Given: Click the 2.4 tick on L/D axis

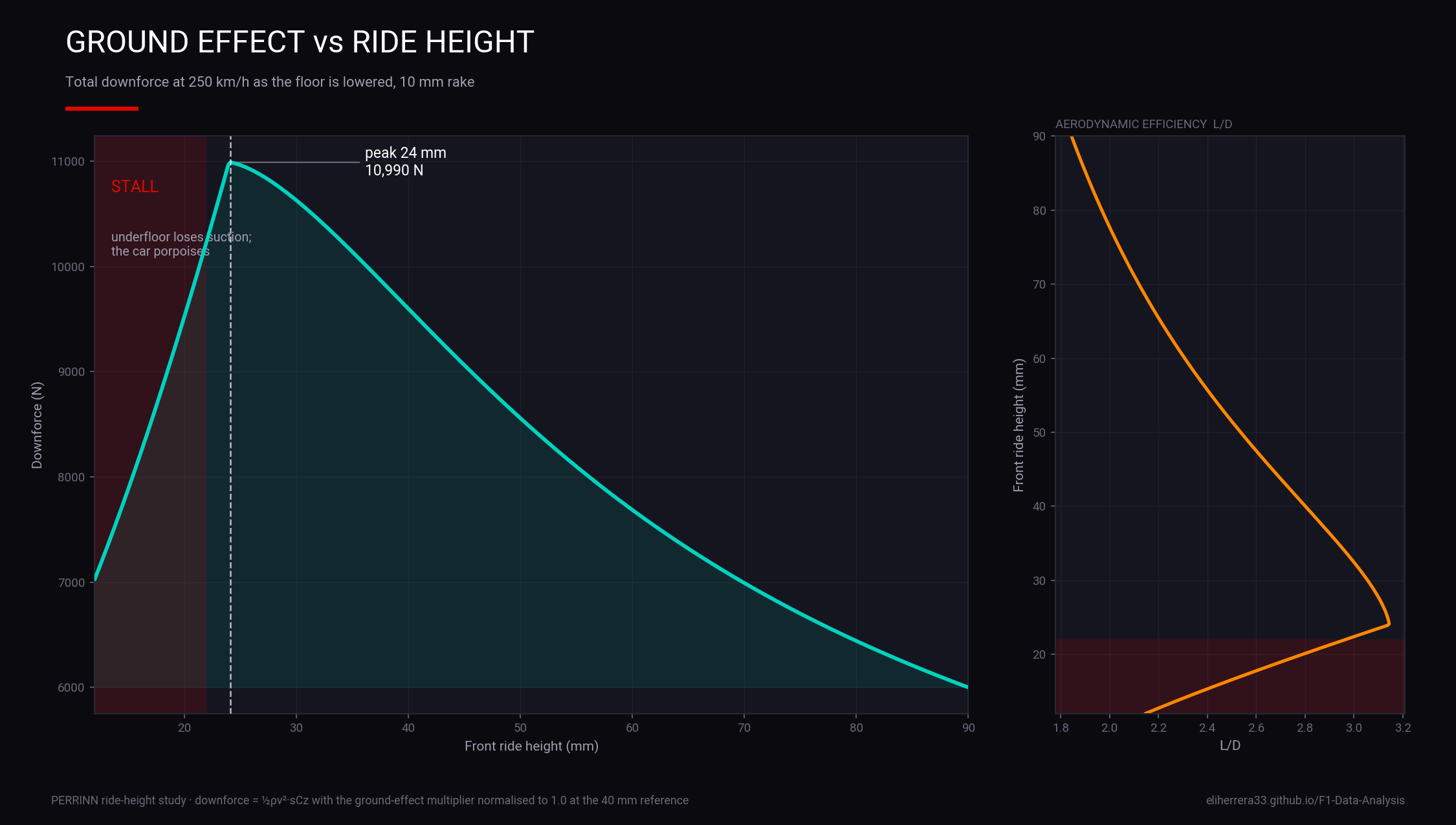Looking at the screenshot, I should click(x=1207, y=728).
